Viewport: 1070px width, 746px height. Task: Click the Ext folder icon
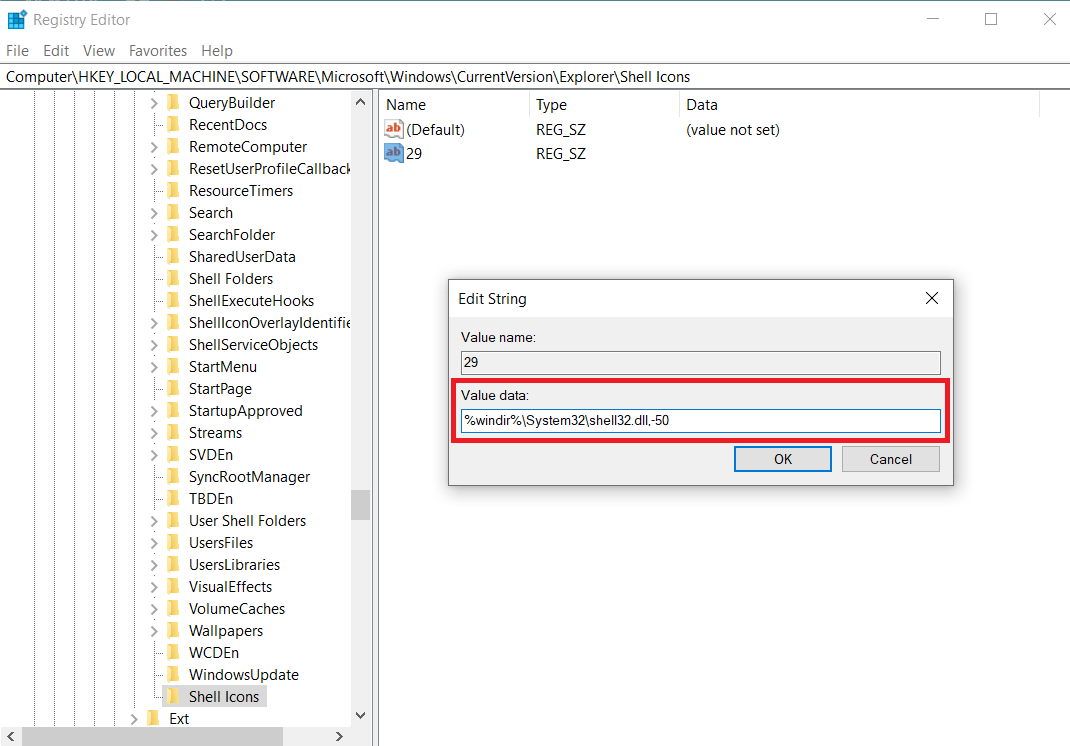coord(154,718)
